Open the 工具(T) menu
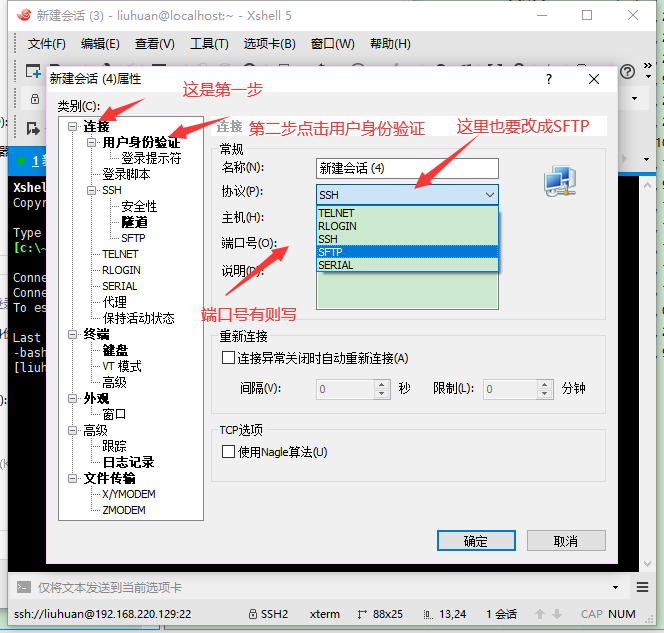 [x=209, y=44]
